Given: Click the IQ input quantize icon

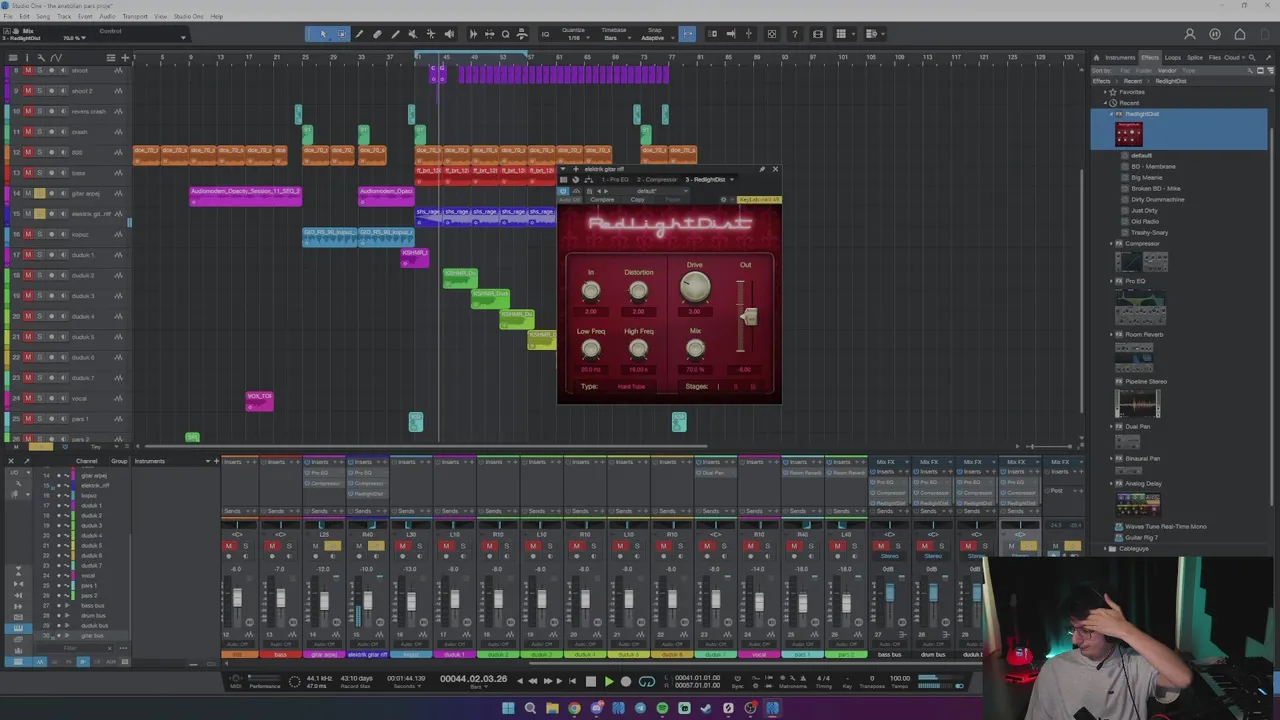Looking at the screenshot, I should click(545, 34).
